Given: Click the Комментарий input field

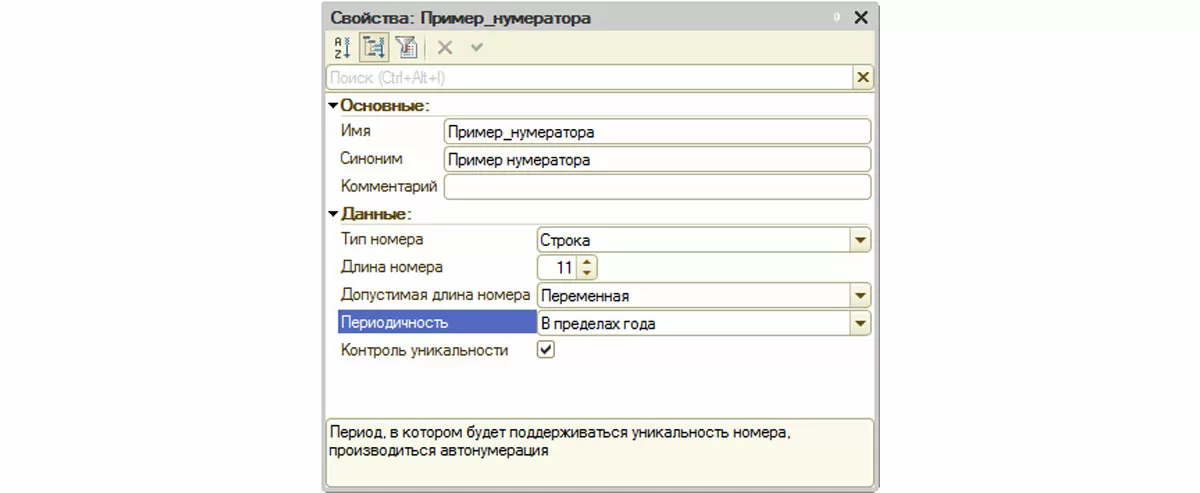Looking at the screenshot, I should pyautogui.click(x=656, y=187).
